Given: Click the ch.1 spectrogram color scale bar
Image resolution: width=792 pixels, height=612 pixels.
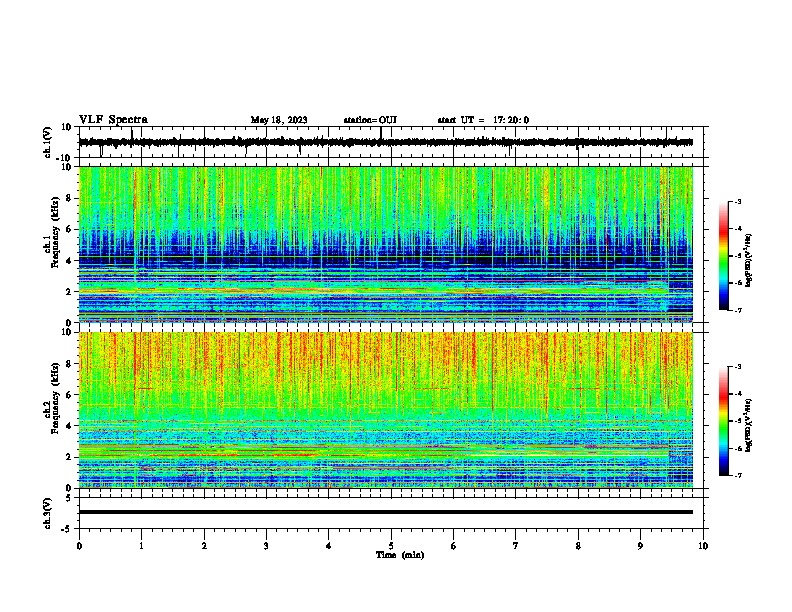Looking at the screenshot, I should pos(724,256).
